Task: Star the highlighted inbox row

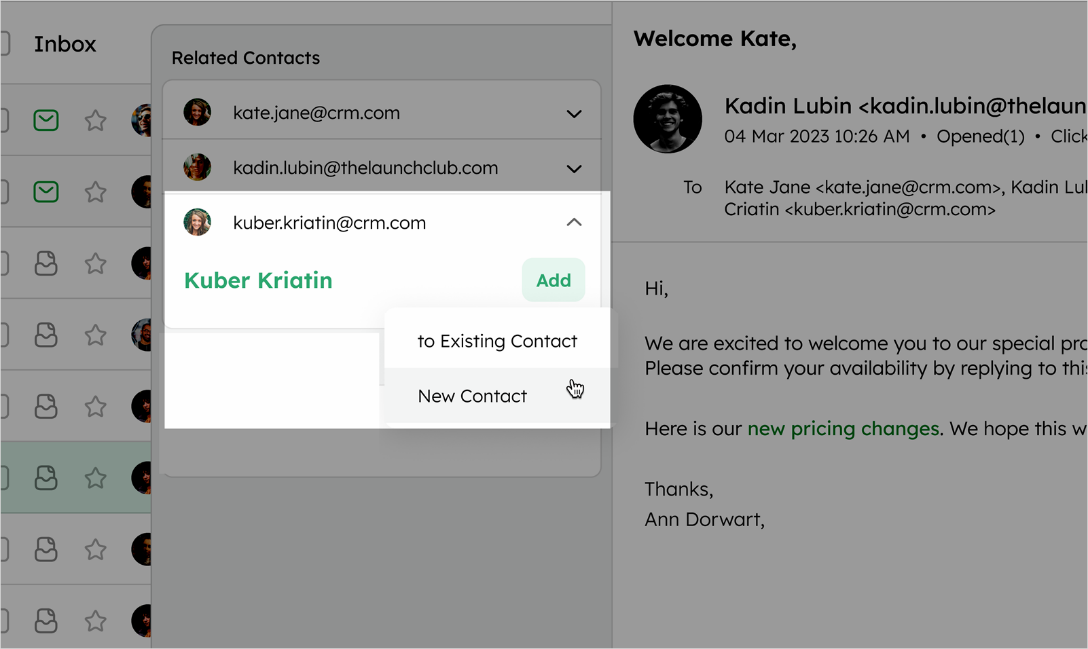Action: click(95, 478)
